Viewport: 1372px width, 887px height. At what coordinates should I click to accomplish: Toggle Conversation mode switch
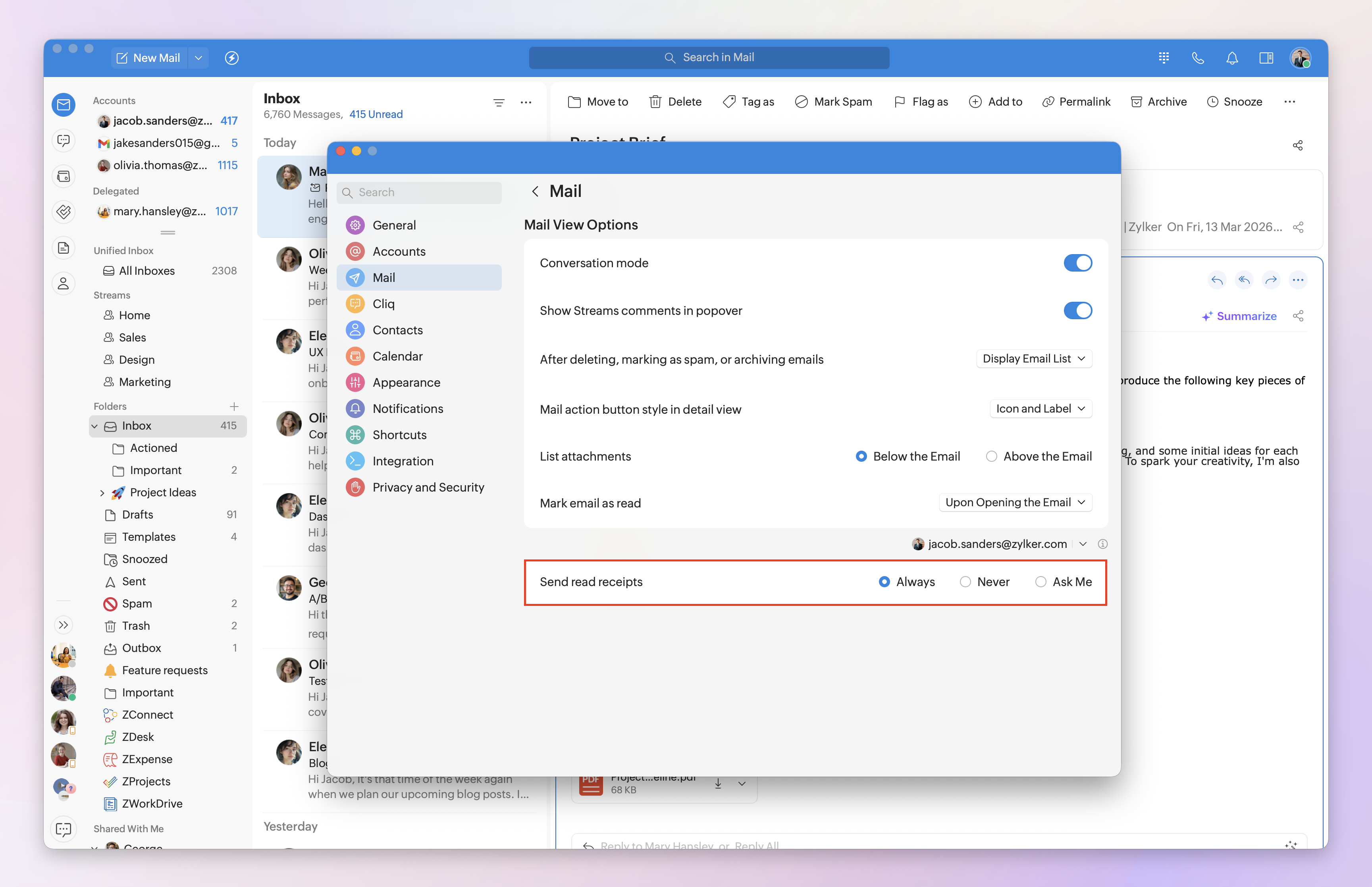pos(1077,263)
